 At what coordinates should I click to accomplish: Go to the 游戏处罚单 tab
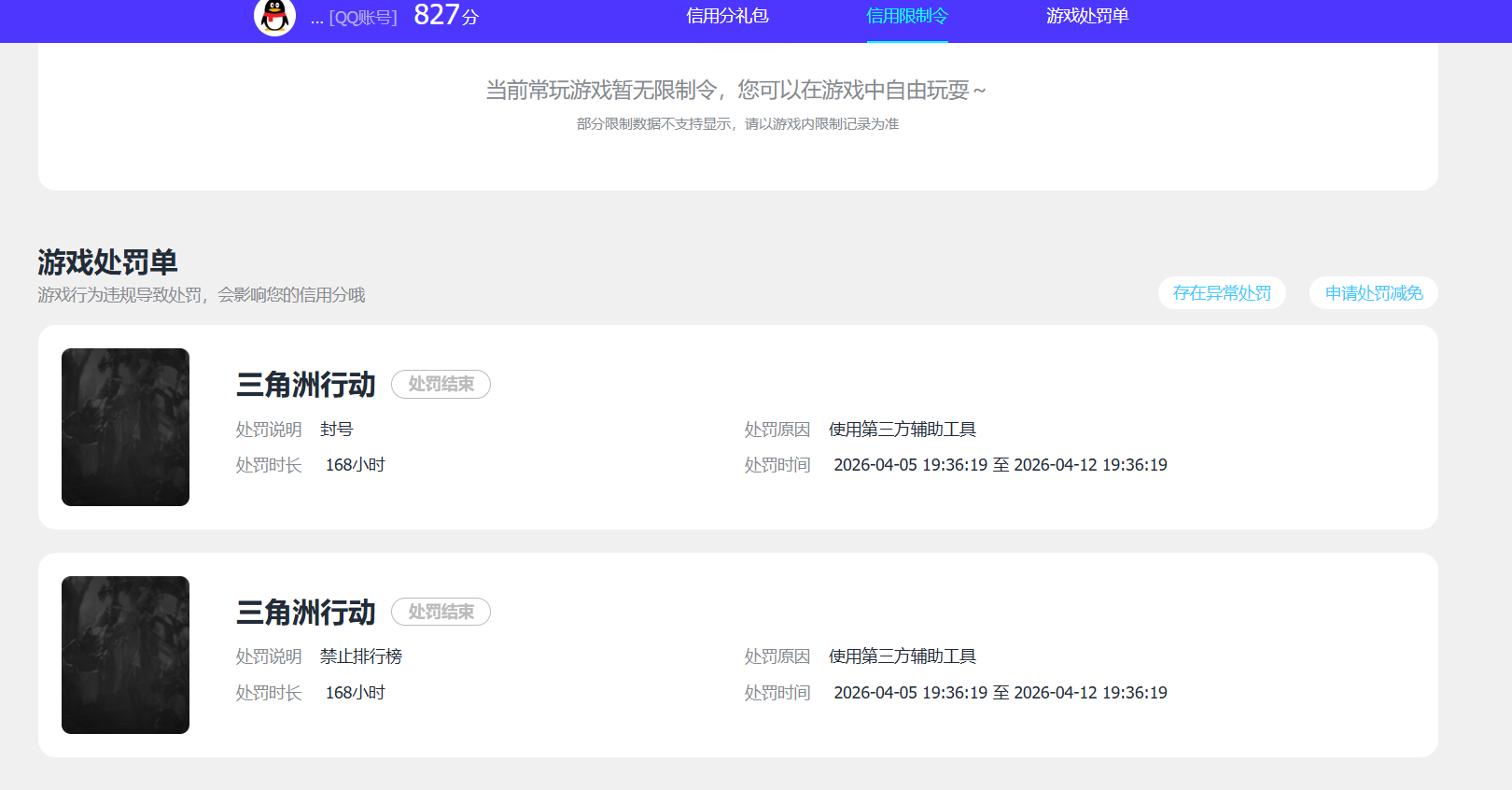coord(1087,16)
